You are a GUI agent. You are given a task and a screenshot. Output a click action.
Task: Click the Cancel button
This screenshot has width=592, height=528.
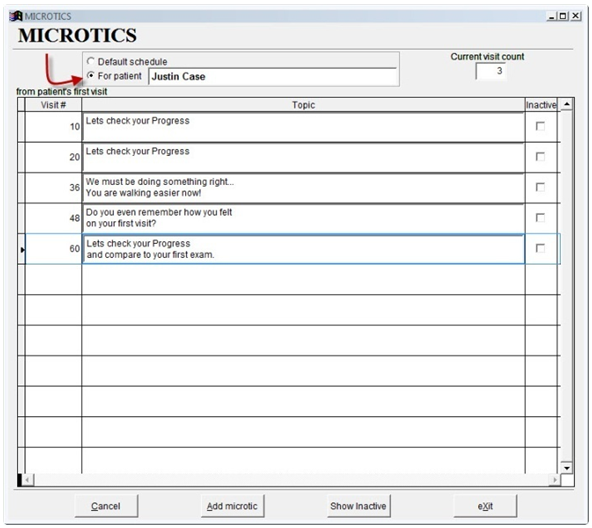(x=106, y=506)
